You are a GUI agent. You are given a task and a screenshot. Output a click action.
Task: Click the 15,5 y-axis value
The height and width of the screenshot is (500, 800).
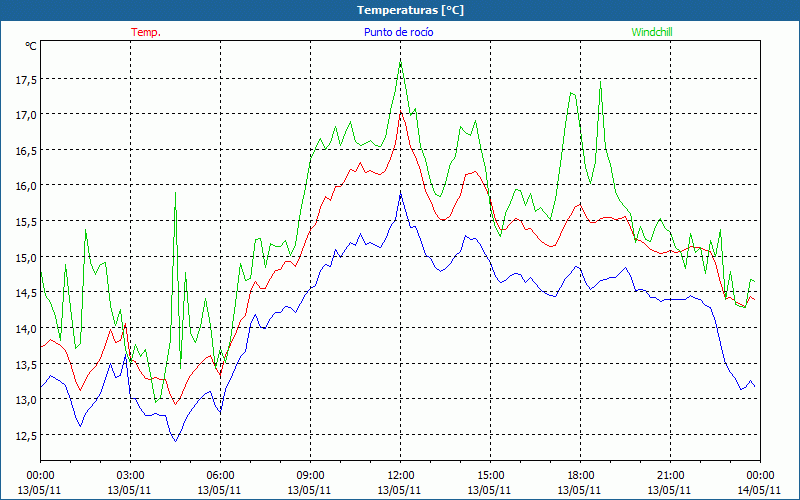point(27,222)
